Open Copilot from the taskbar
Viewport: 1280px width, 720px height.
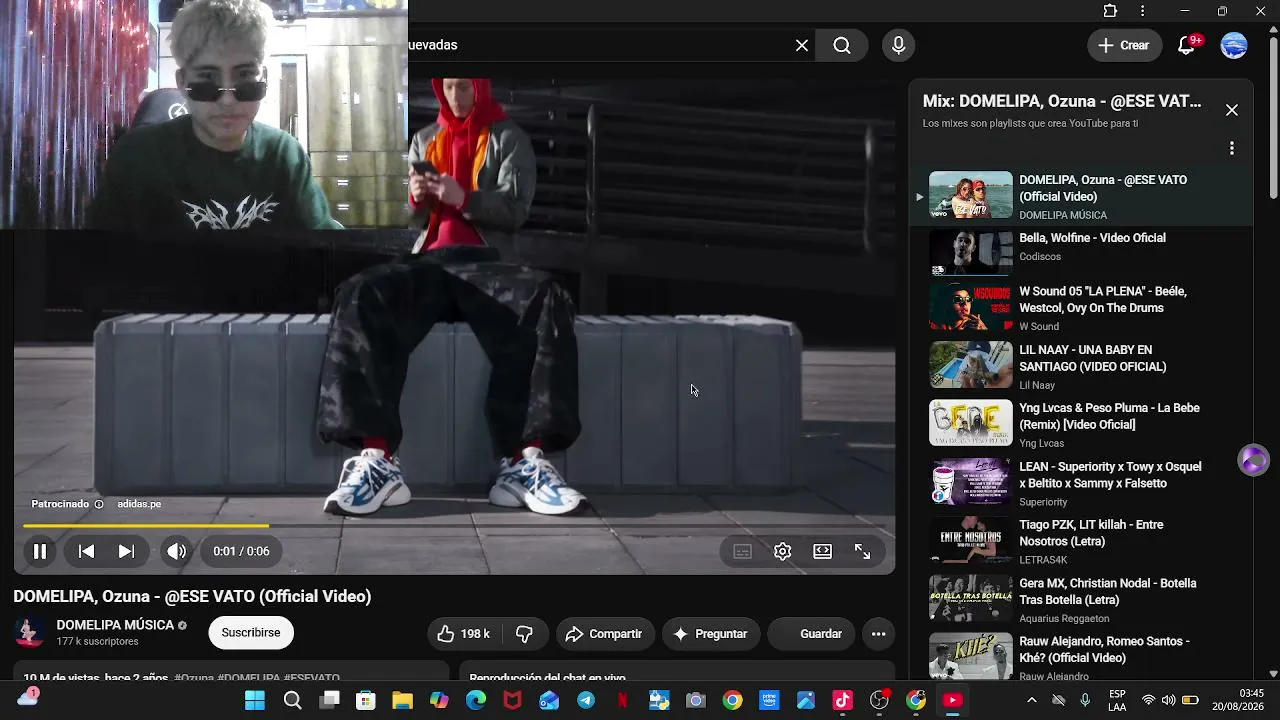[439, 700]
